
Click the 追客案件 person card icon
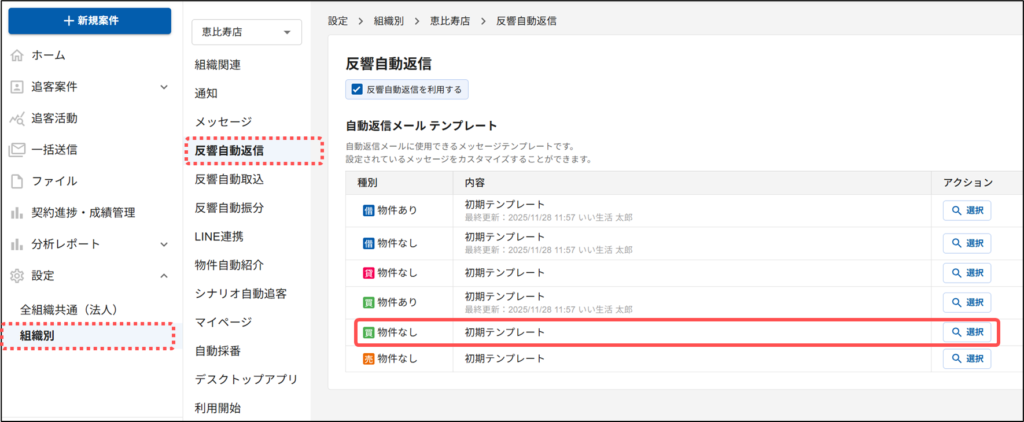click(x=17, y=87)
